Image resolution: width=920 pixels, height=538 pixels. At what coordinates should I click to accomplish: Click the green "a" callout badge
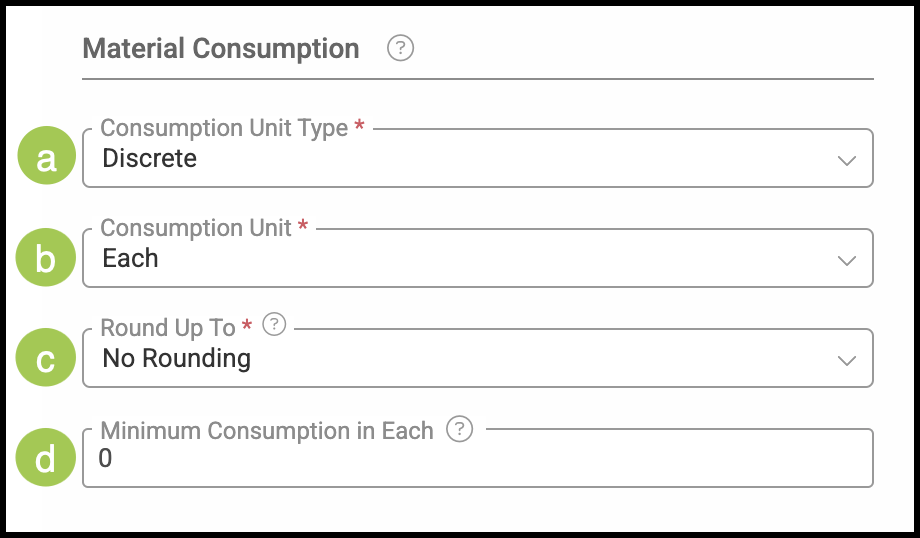coord(47,158)
